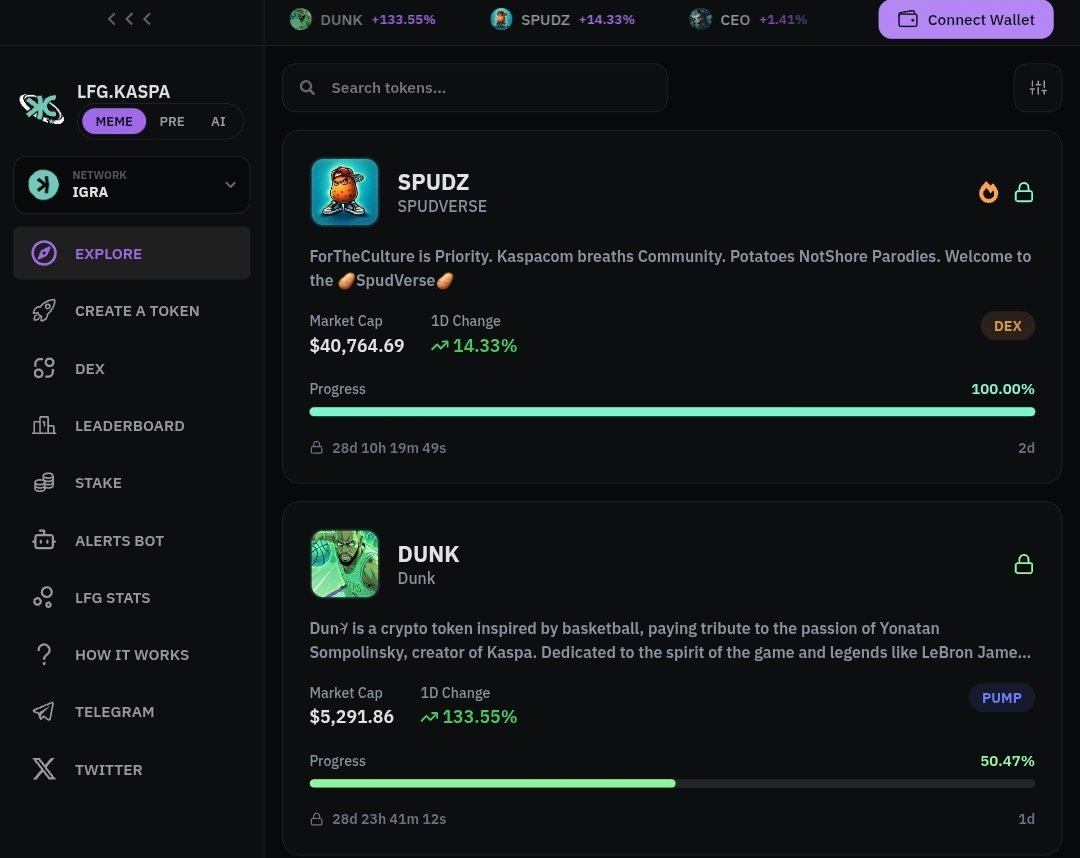1080x858 pixels.
Task: Open Create a Token page
Action: click(x=132, y=311)
